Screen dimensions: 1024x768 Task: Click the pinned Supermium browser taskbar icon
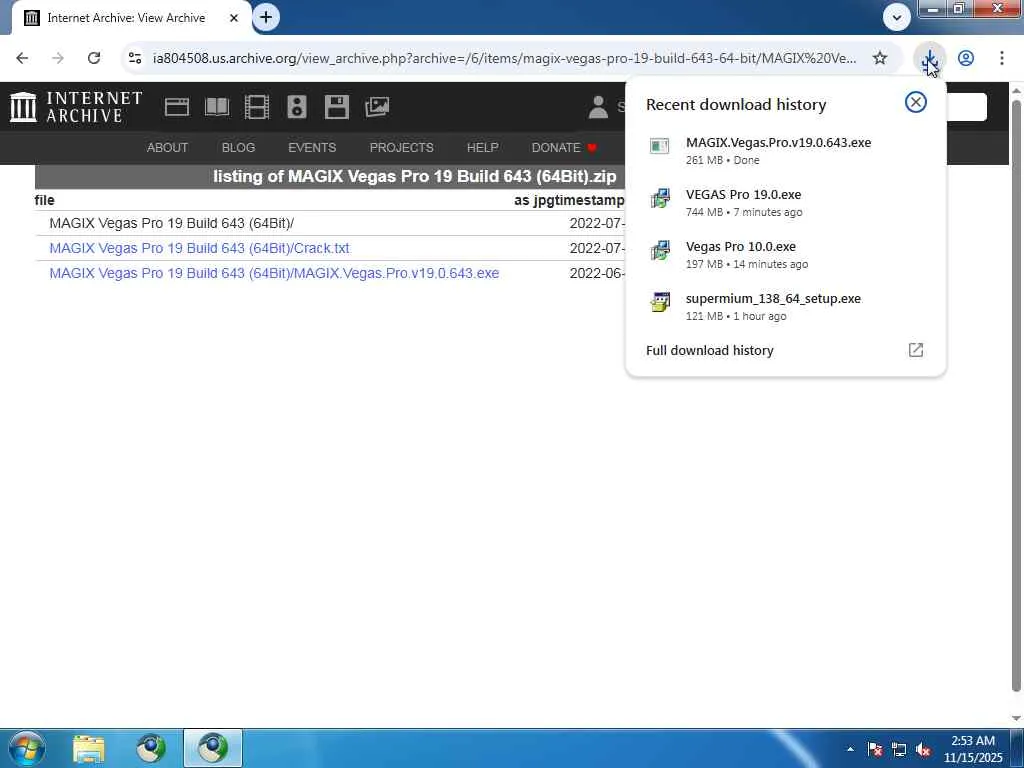tap(151, 748)
